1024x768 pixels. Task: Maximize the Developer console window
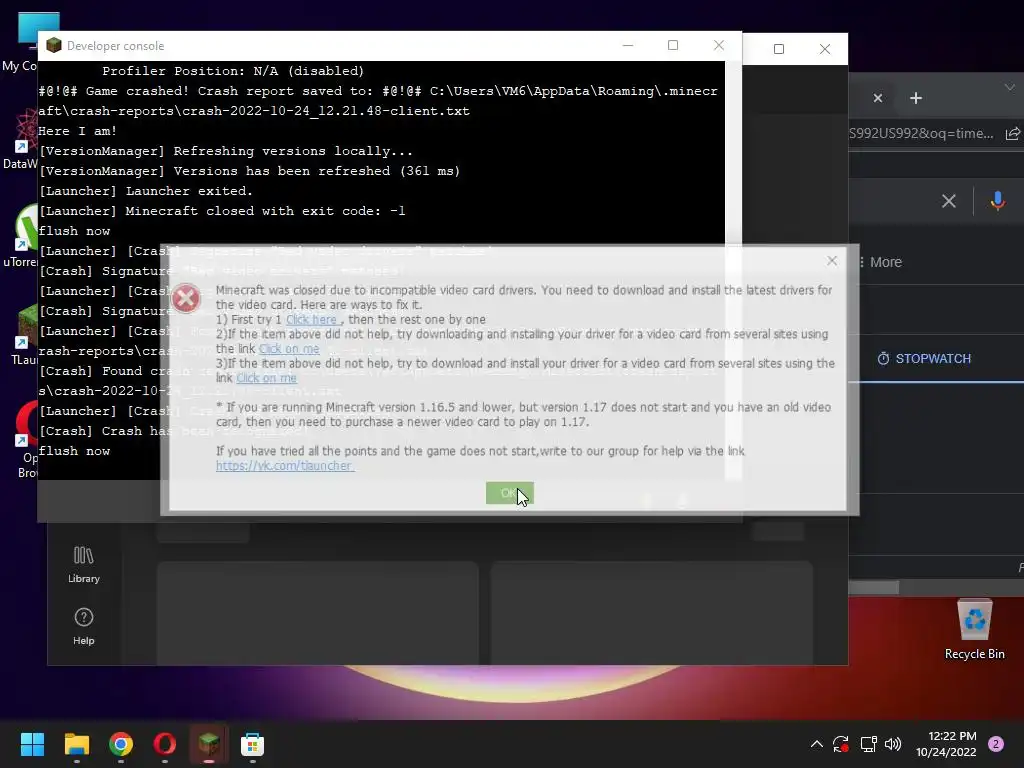pos(673,45)
